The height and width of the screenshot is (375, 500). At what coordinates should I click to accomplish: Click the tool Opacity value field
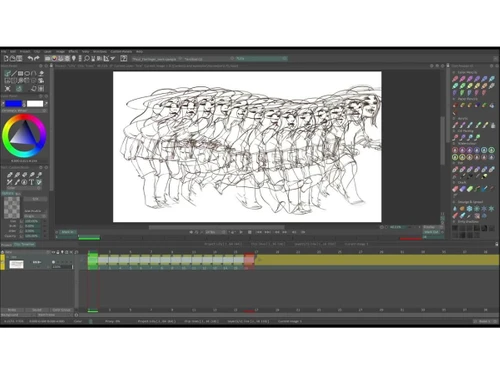31,236
